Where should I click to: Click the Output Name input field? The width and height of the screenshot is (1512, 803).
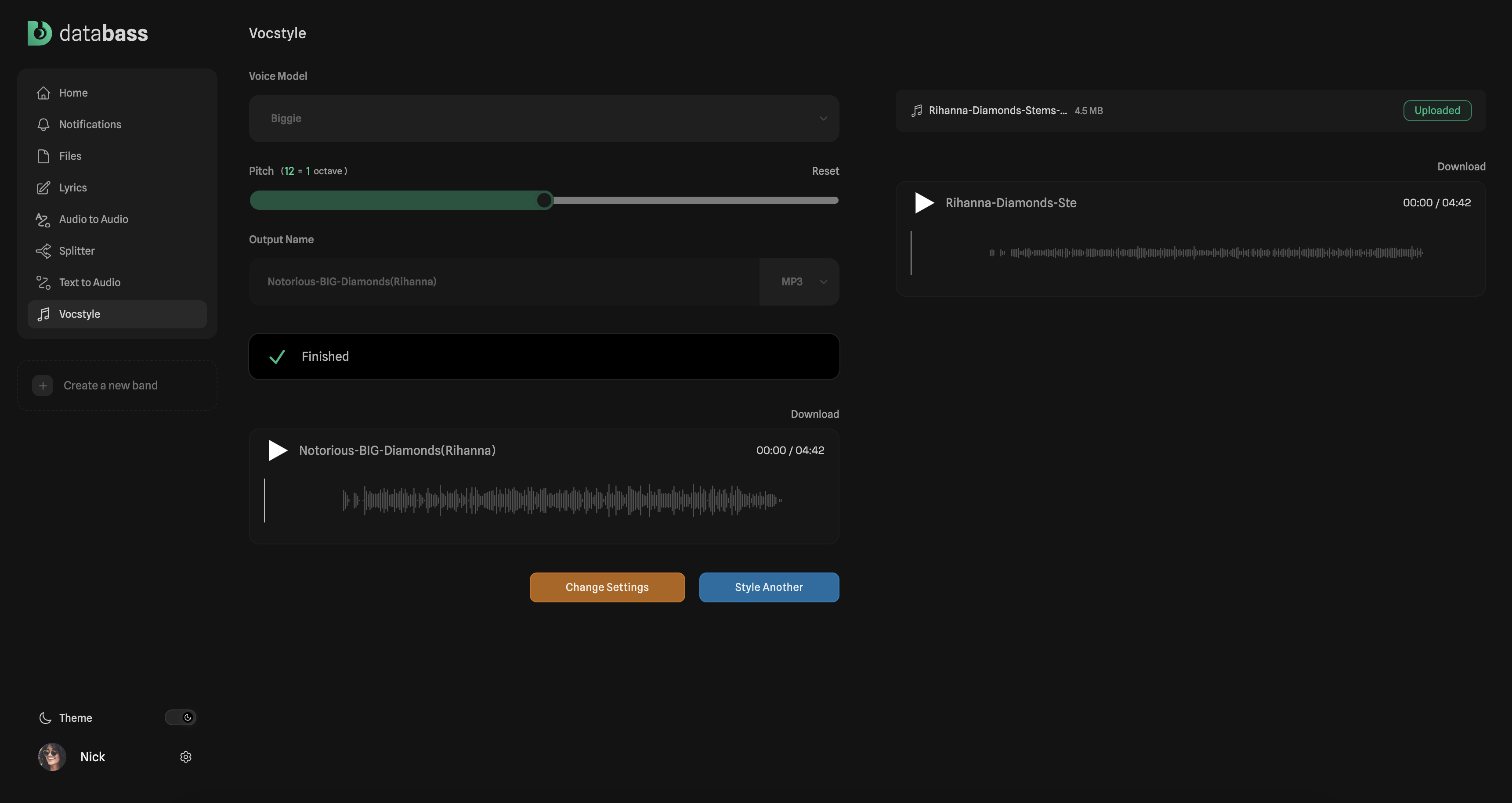click(504, 281)
